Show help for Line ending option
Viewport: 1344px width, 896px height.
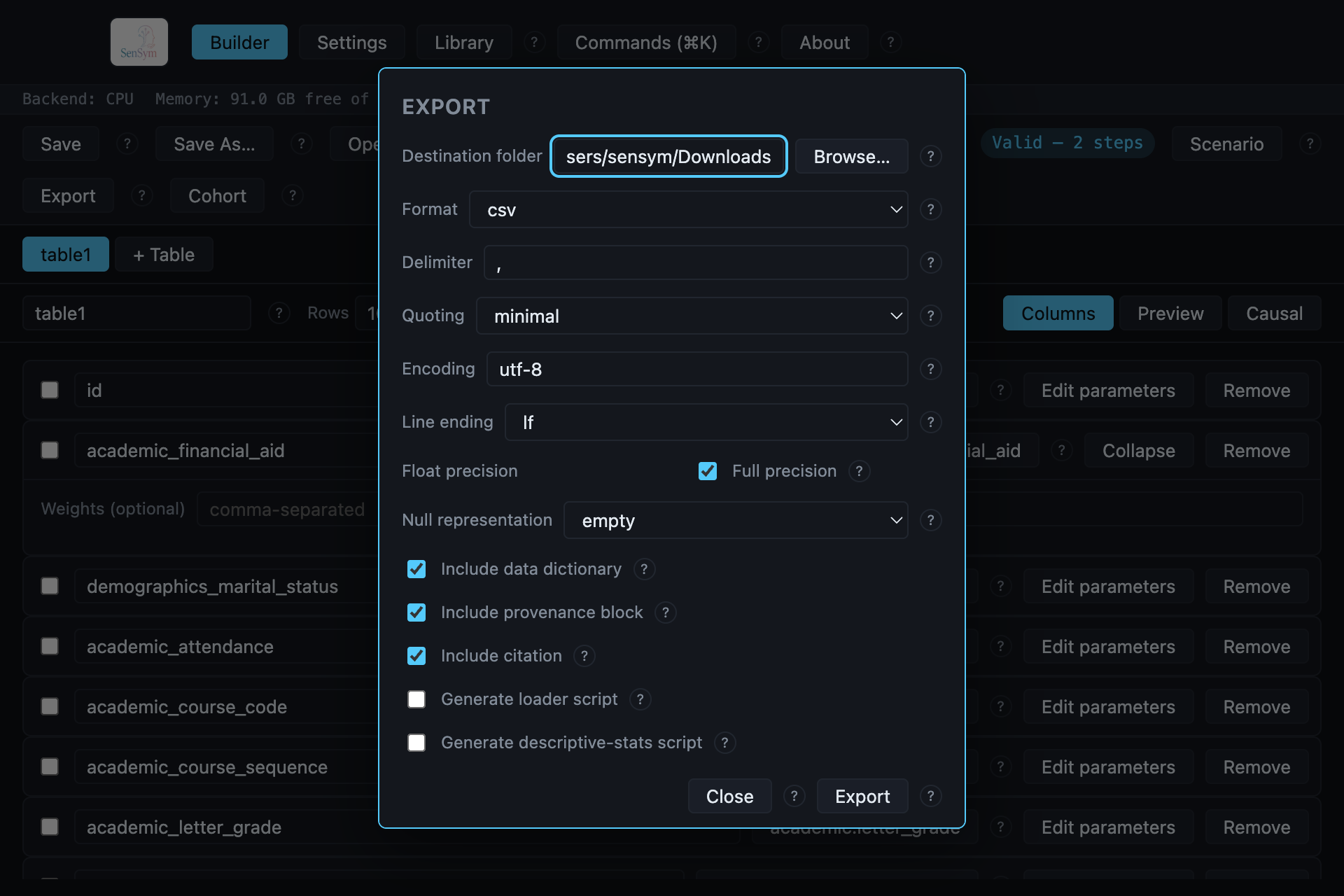click(930, 422)
